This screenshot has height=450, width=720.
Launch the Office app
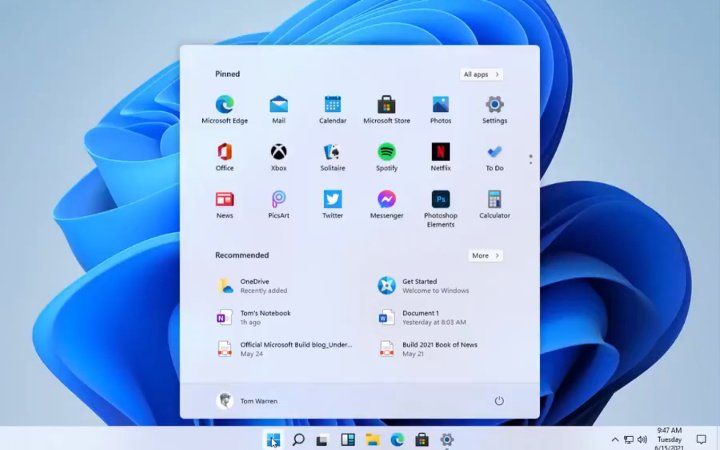pos(225,157)
